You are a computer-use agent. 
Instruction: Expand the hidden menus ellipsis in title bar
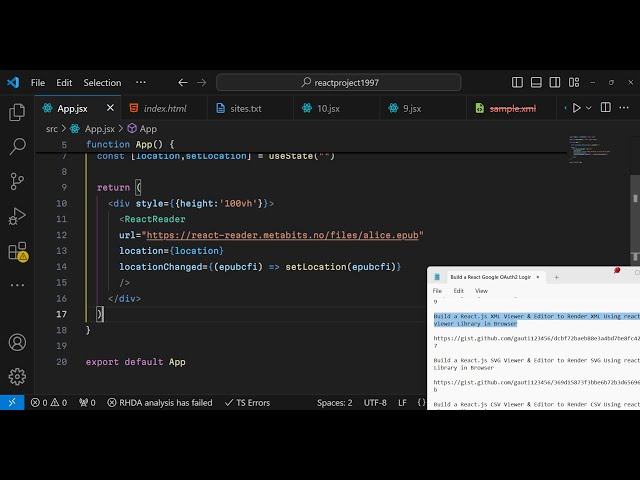pos(140,83)
